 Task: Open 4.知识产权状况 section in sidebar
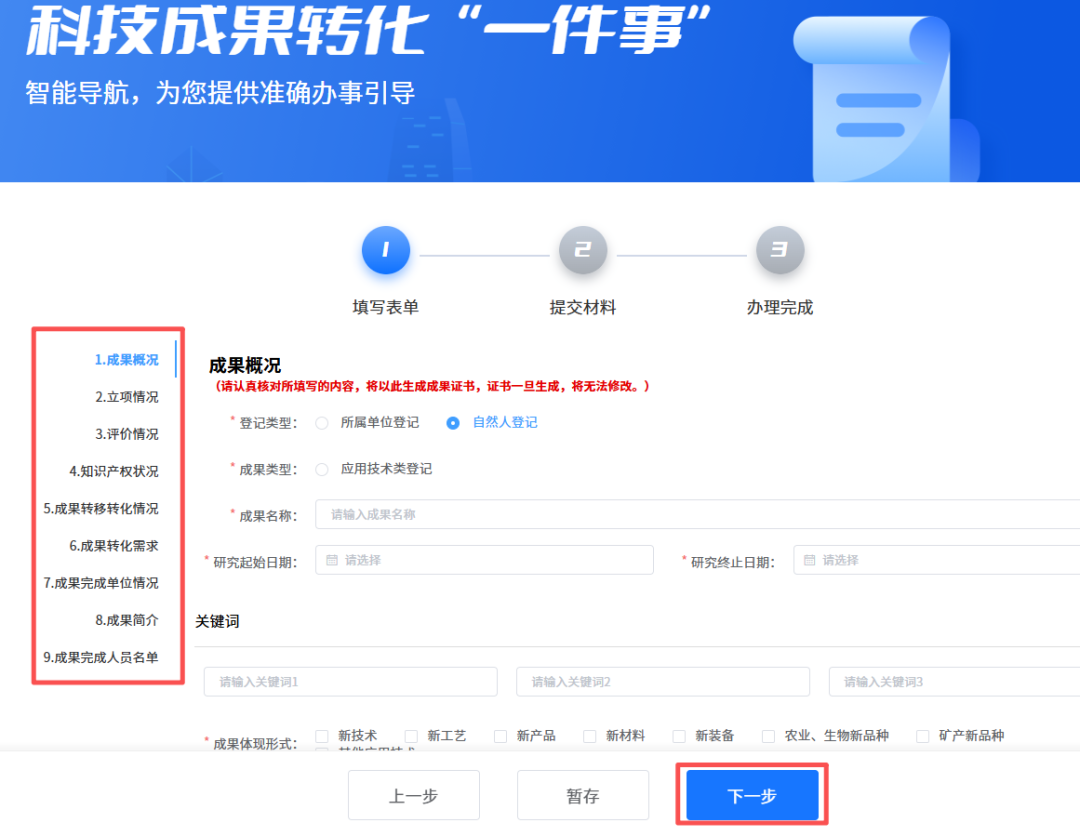click(x=113, y=471)
